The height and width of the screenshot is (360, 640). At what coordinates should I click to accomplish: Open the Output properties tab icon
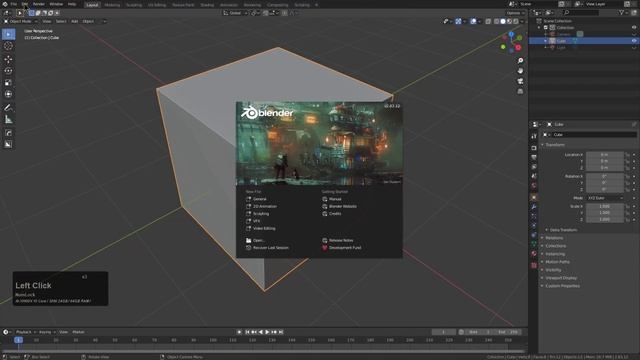(534, 157)
